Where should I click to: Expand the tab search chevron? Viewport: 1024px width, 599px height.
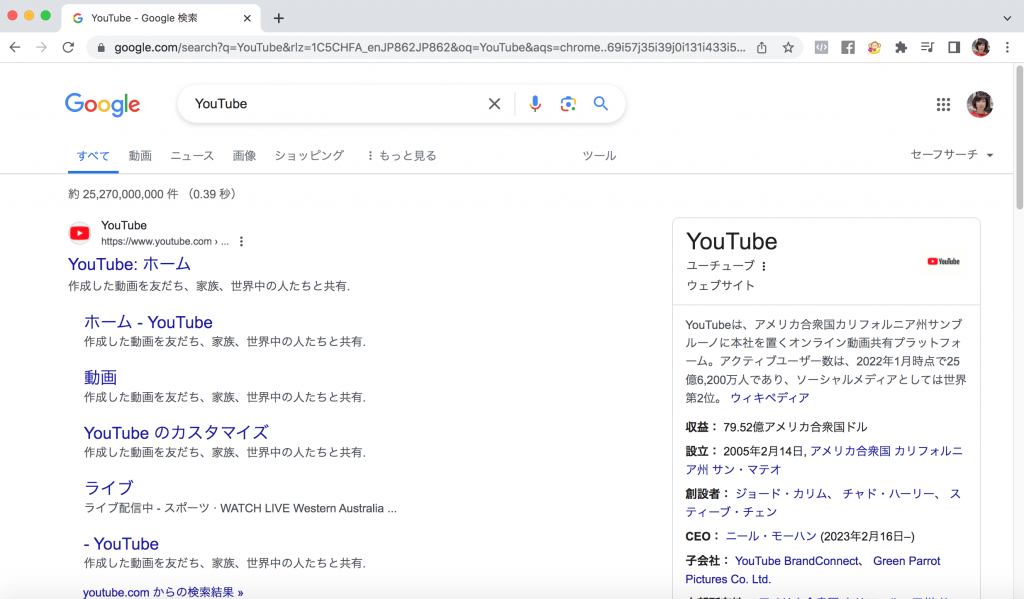pyautogui.click(x=1007, y=18)
